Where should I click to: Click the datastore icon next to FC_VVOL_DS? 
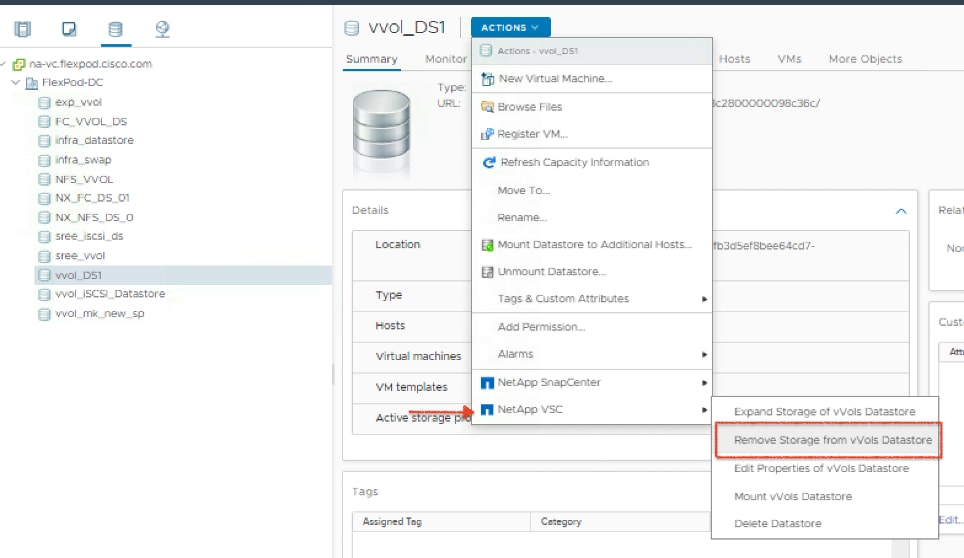pos(44,122)
